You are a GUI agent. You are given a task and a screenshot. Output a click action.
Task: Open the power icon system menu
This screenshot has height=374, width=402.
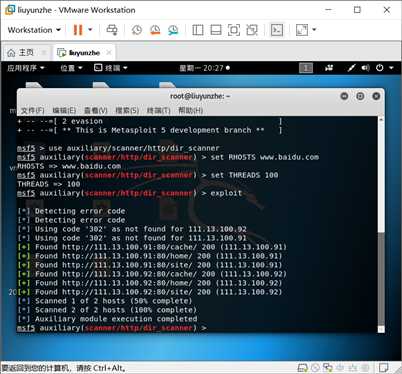(x=380, y=68)
